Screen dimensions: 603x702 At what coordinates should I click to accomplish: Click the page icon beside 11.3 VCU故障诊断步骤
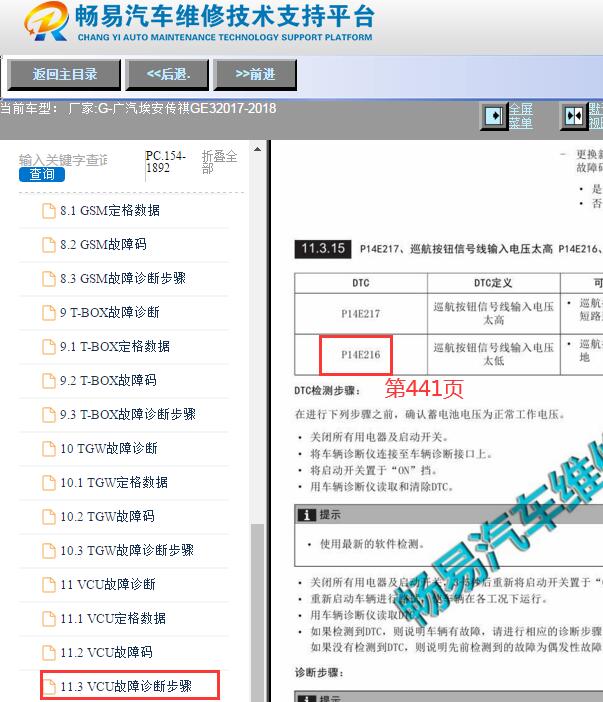[49, 686]
